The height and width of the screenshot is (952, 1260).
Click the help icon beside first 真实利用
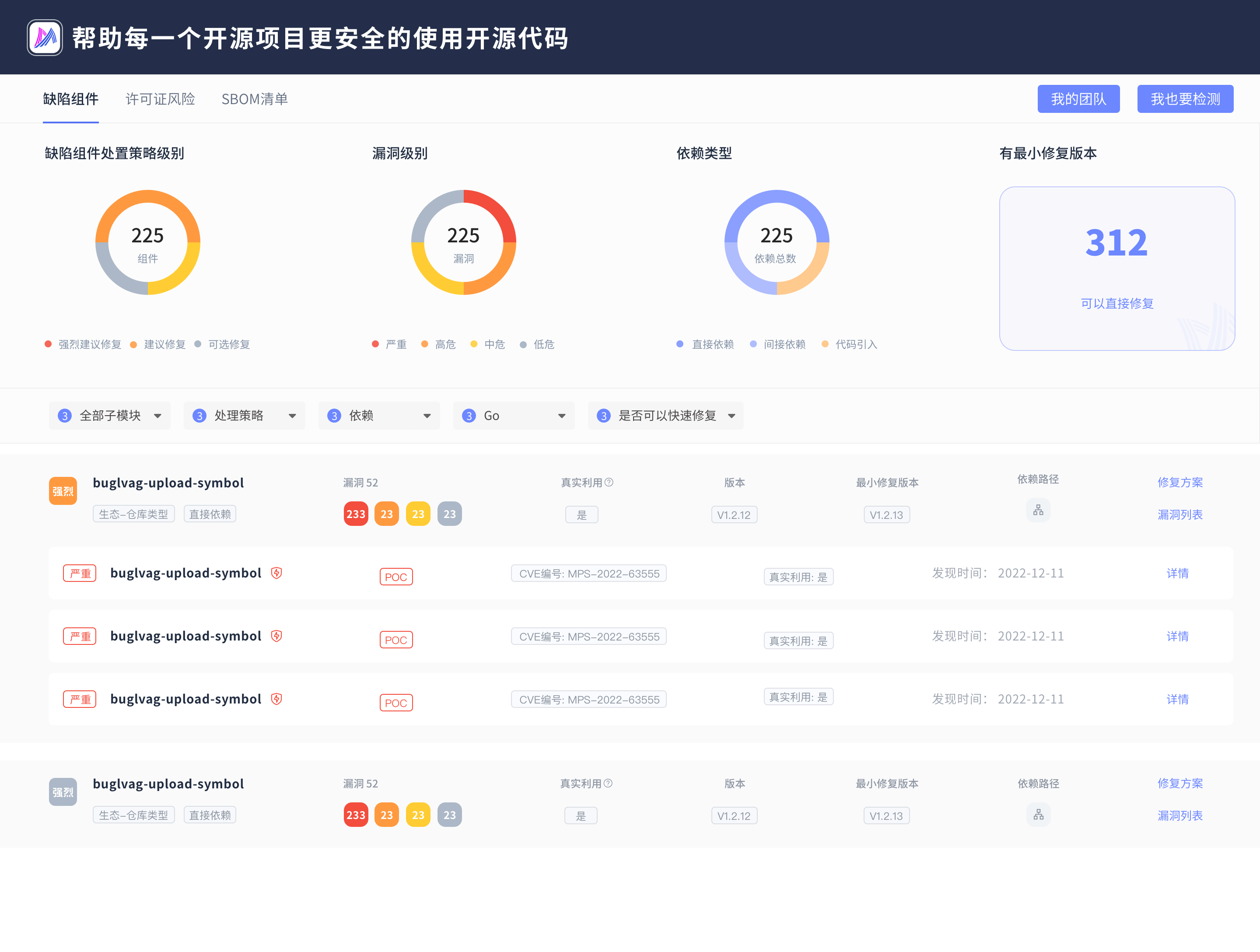coord(609,483)
